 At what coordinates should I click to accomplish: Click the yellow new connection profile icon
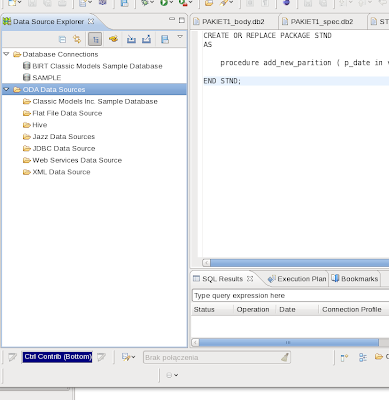click(113, 39)
